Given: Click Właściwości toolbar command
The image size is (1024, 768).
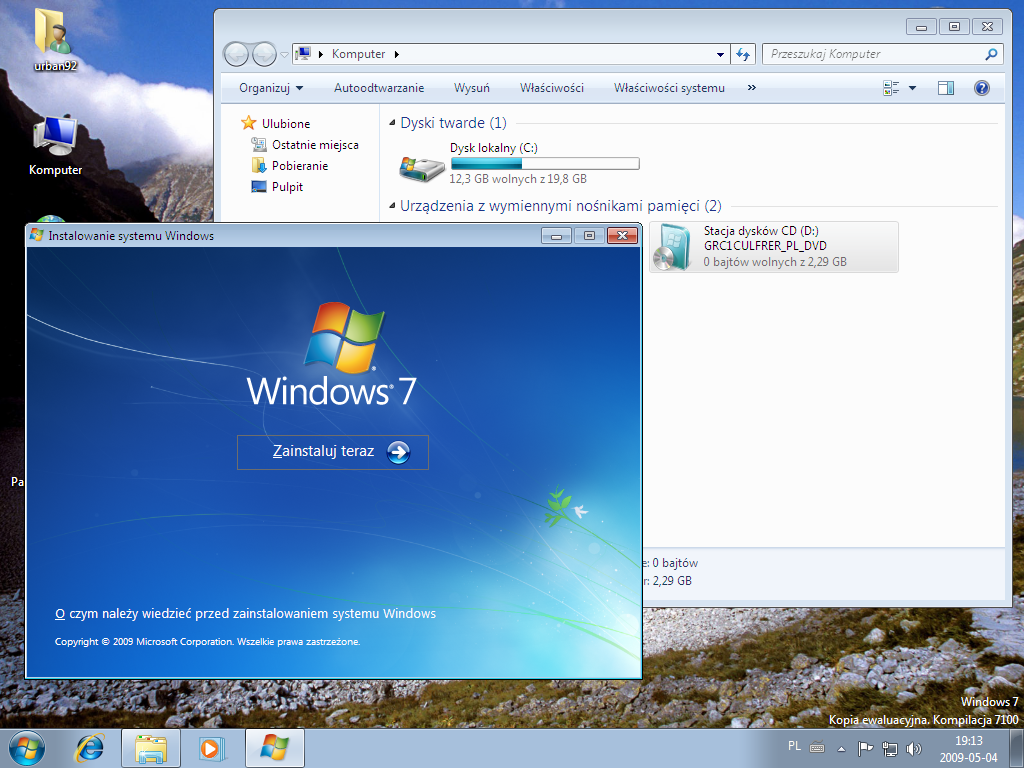Looking at the screenshot, I should pyautogui.click(x=552, y=88).
